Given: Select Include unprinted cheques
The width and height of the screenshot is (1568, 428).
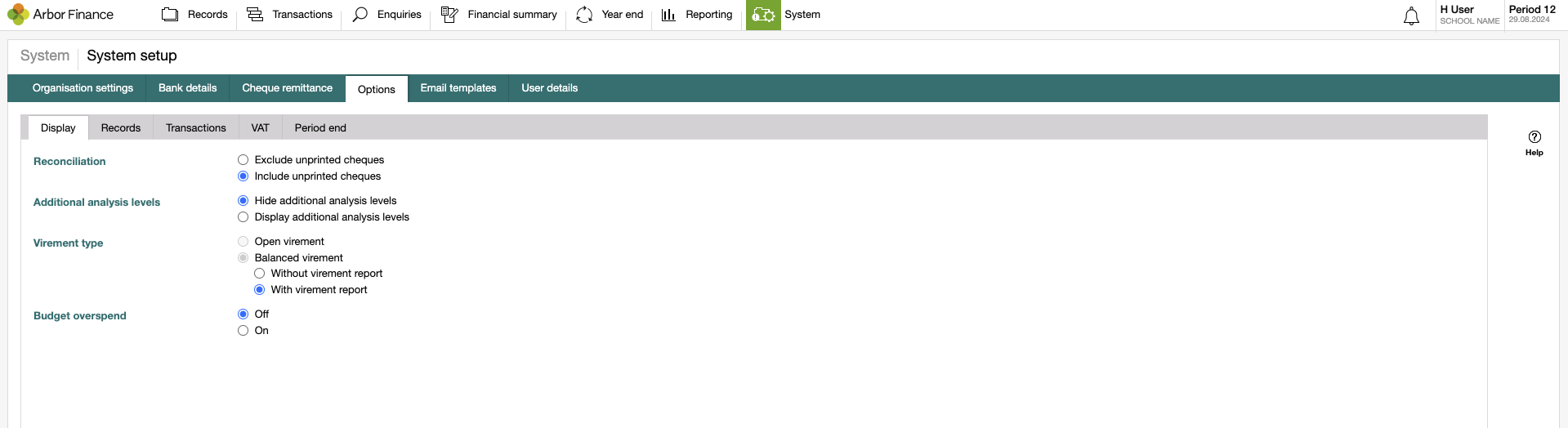Looking at the screenshot, I should (243, 176).
